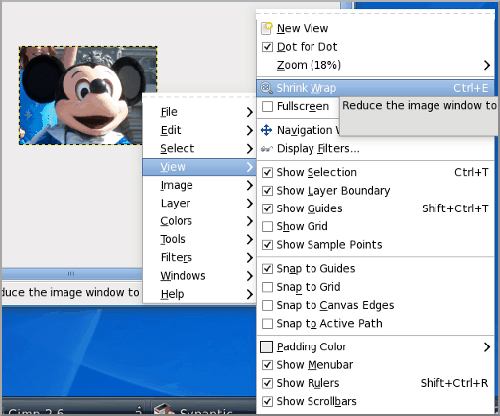The image size is (500, 416).
Task: Expand the File submenu arrow
Action: coord(250,112)
